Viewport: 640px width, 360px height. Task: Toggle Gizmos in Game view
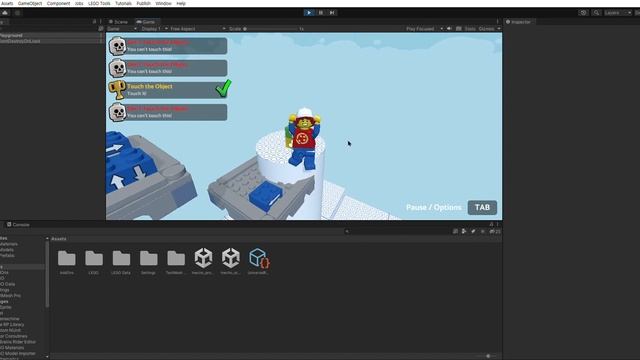486,29
